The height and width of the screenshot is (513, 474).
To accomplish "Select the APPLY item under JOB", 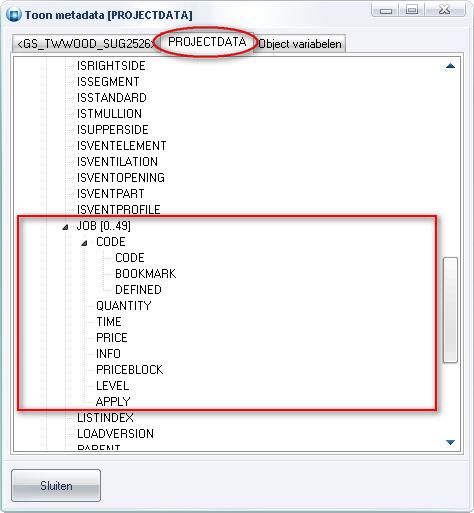I will click(113, 402).
